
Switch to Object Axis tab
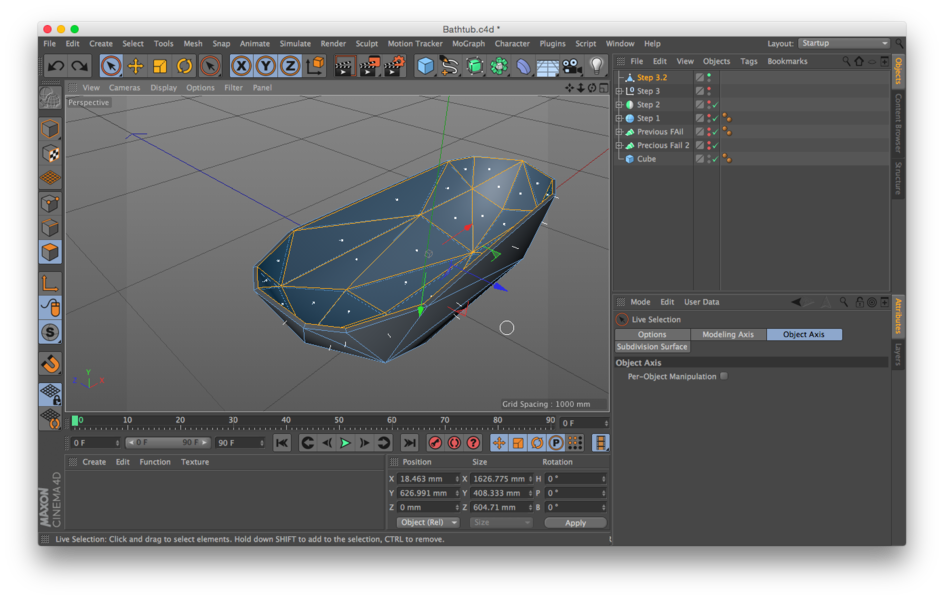tap(804, 334)
